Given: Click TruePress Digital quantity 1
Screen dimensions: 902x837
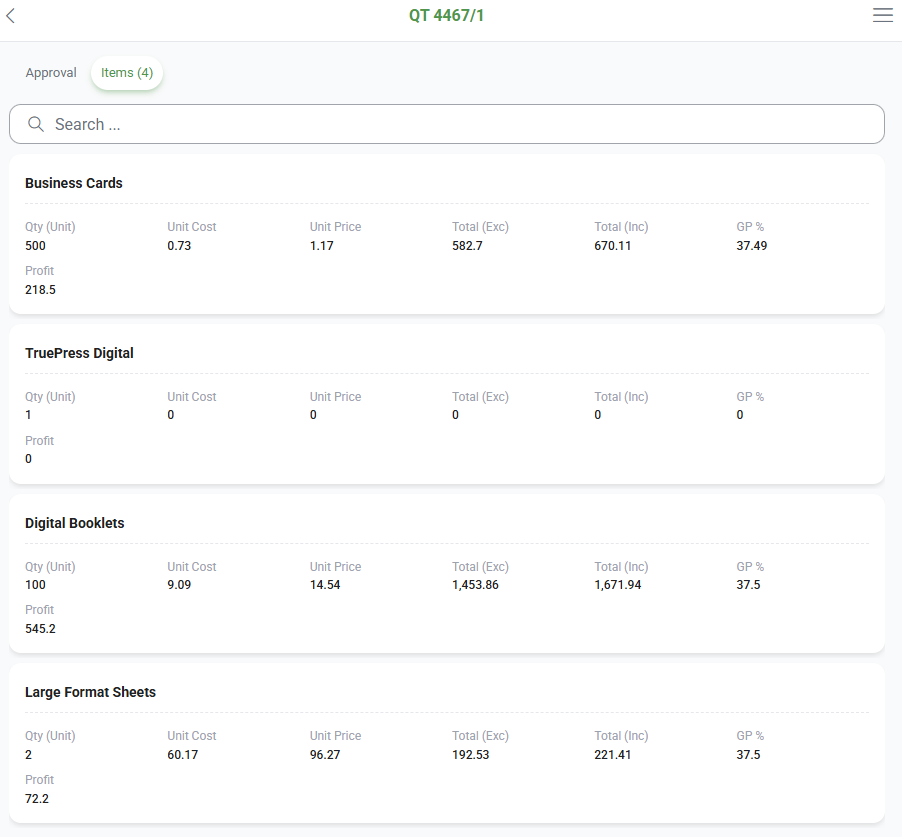Looking at the screenshot, I should [x=28, y=415].
